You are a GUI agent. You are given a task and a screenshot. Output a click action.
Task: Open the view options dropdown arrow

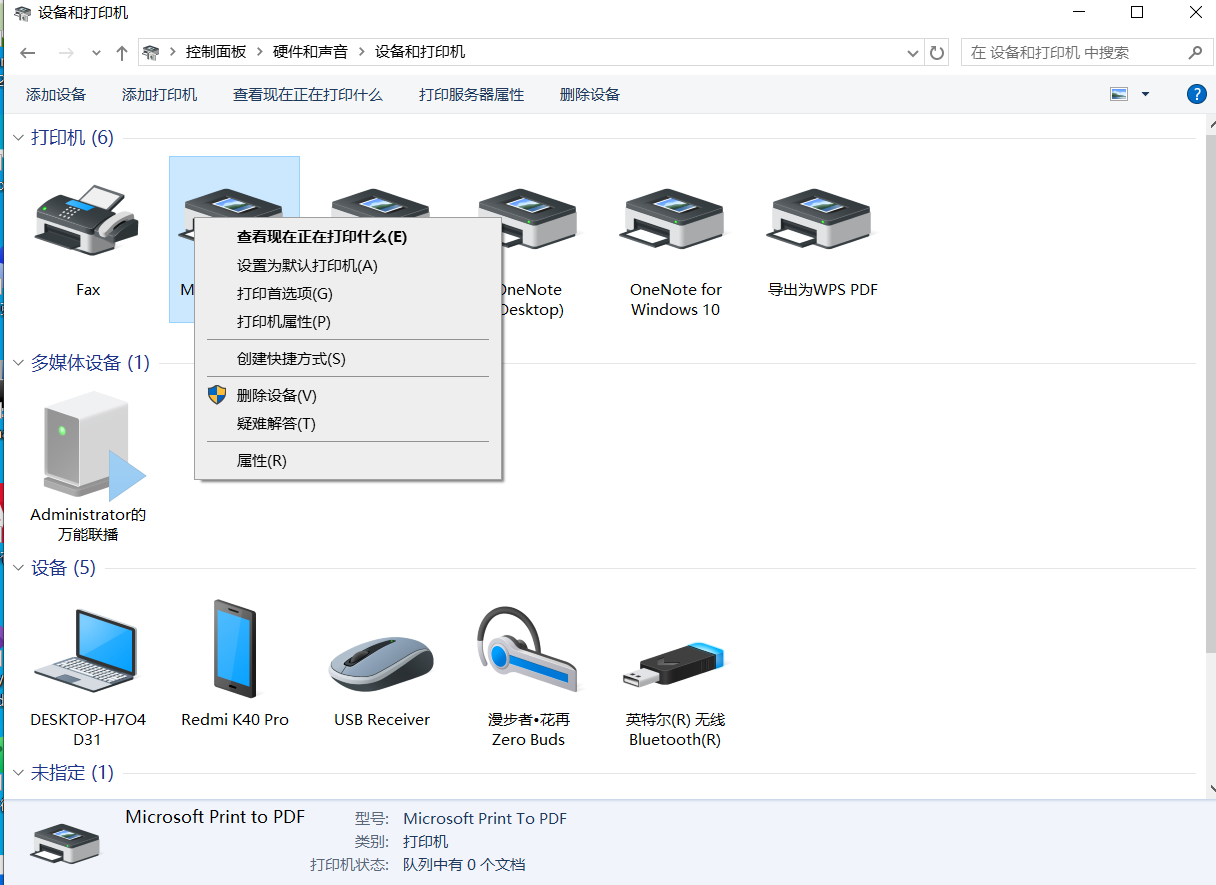point(1145,94)
